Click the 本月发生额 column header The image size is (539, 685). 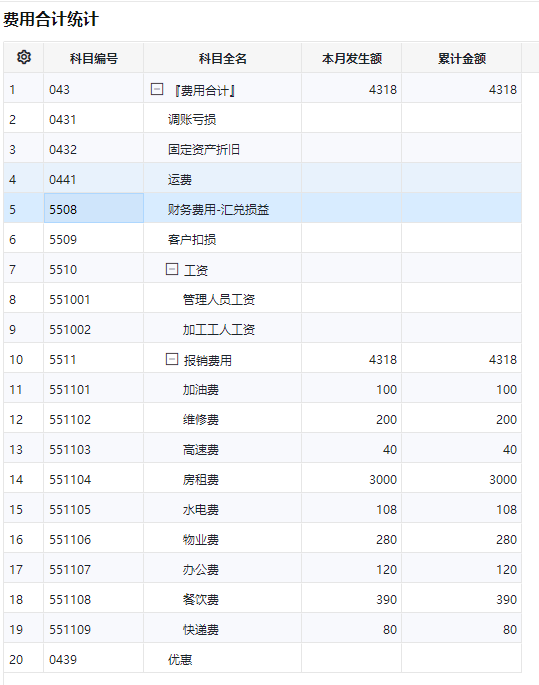pyautogui.click(x=352, y=58)
